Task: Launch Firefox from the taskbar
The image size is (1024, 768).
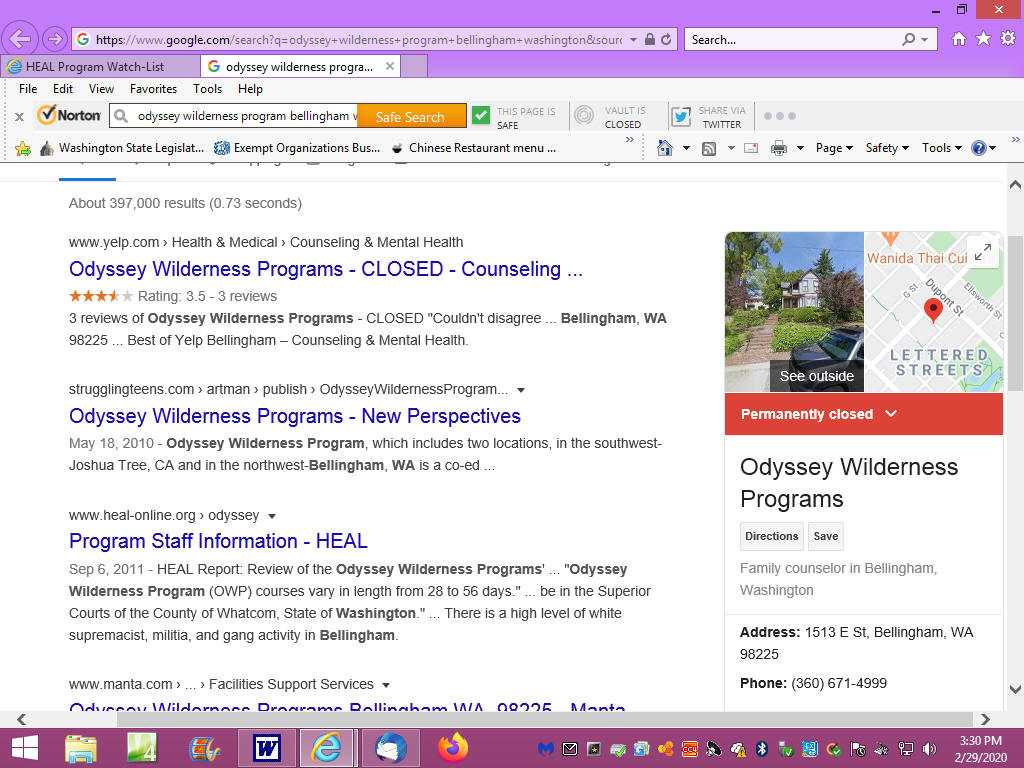Action: click(453, 748)
